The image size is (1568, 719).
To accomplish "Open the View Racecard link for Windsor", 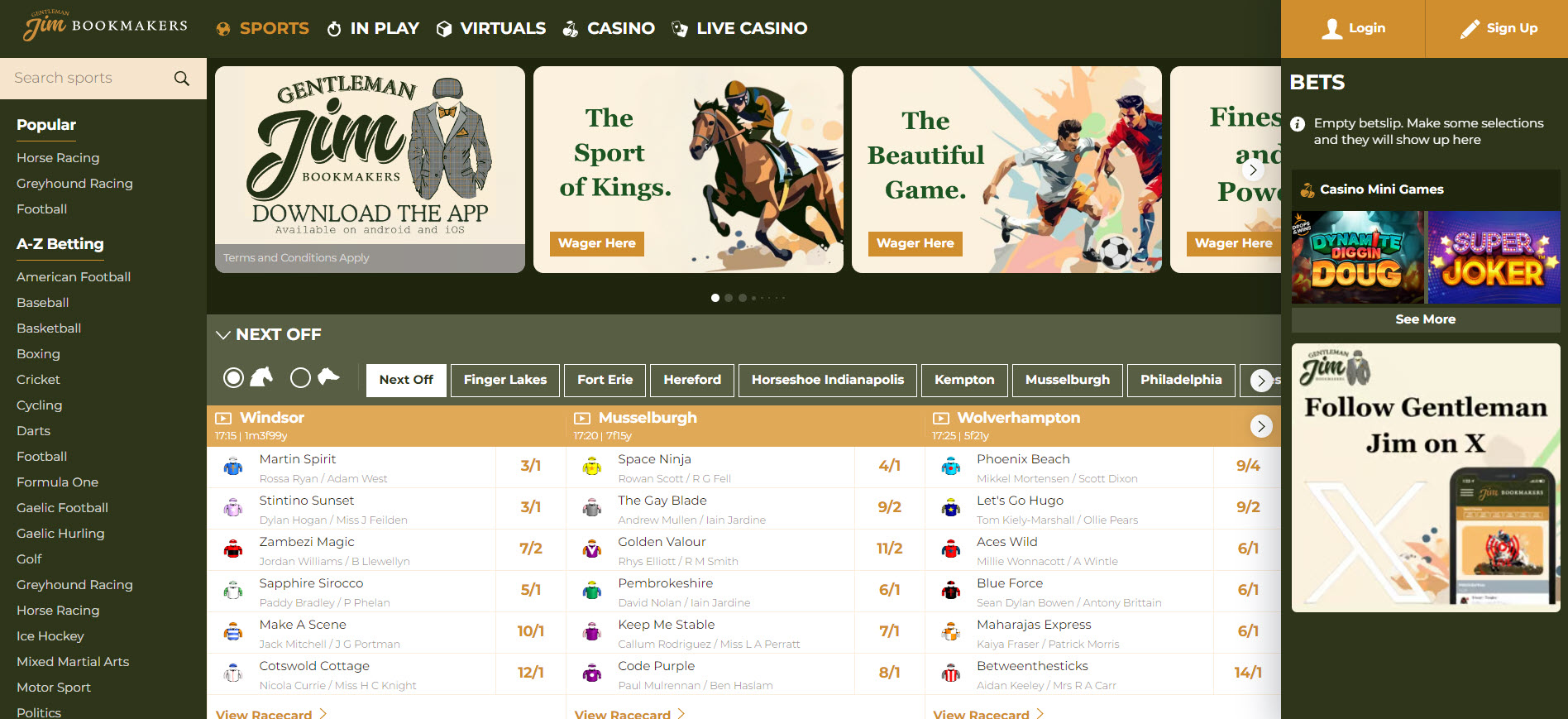I will [x=271, y=713].
